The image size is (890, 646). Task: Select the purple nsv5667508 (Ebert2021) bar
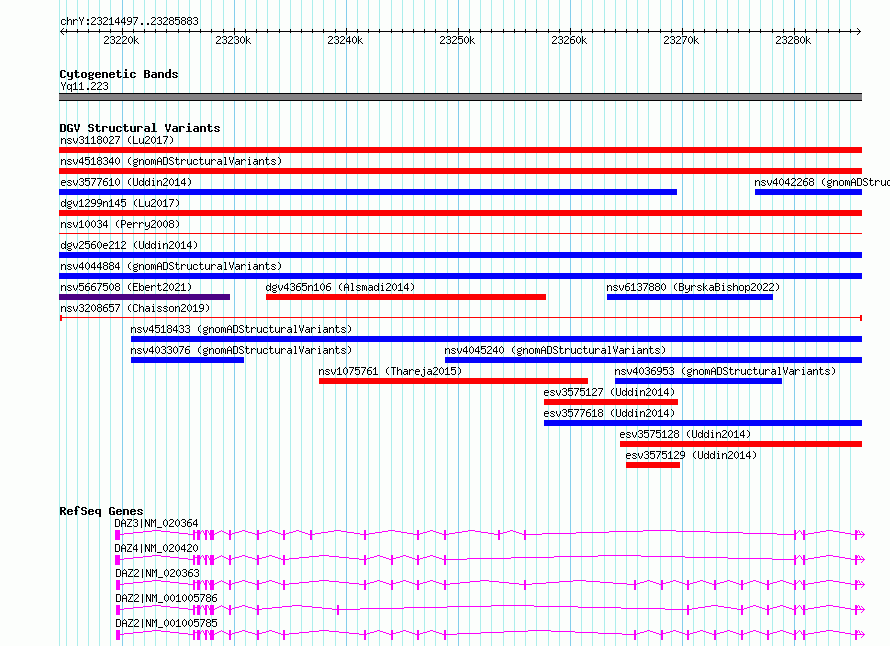145,297
